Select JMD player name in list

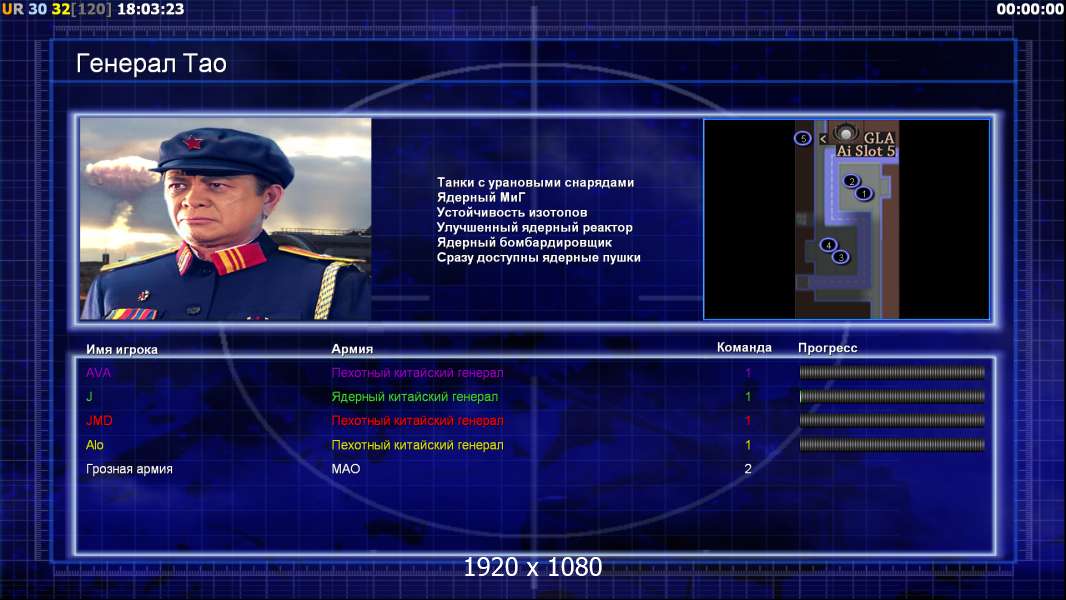pyautogui.click(x=99, y=421)
